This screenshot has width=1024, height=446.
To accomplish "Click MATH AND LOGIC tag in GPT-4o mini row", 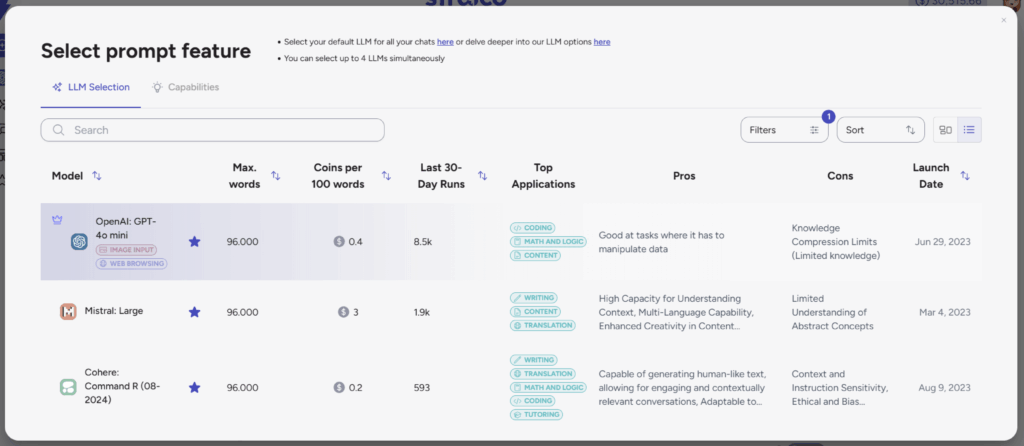I will click(548, 242).
